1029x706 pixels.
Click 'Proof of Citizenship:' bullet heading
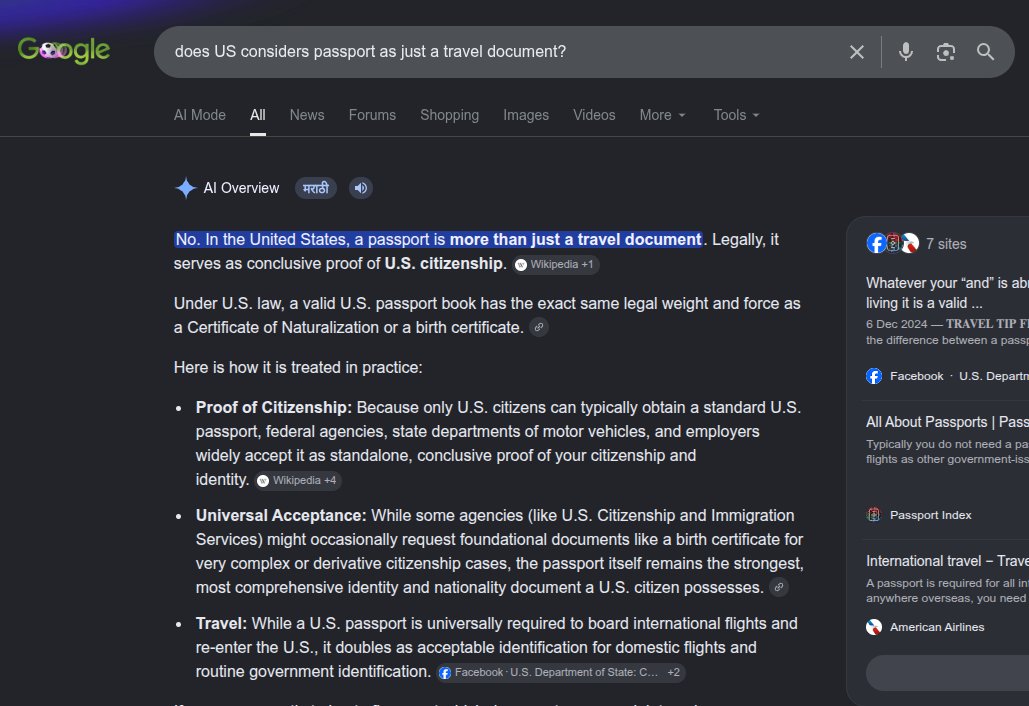pos(274,407)
